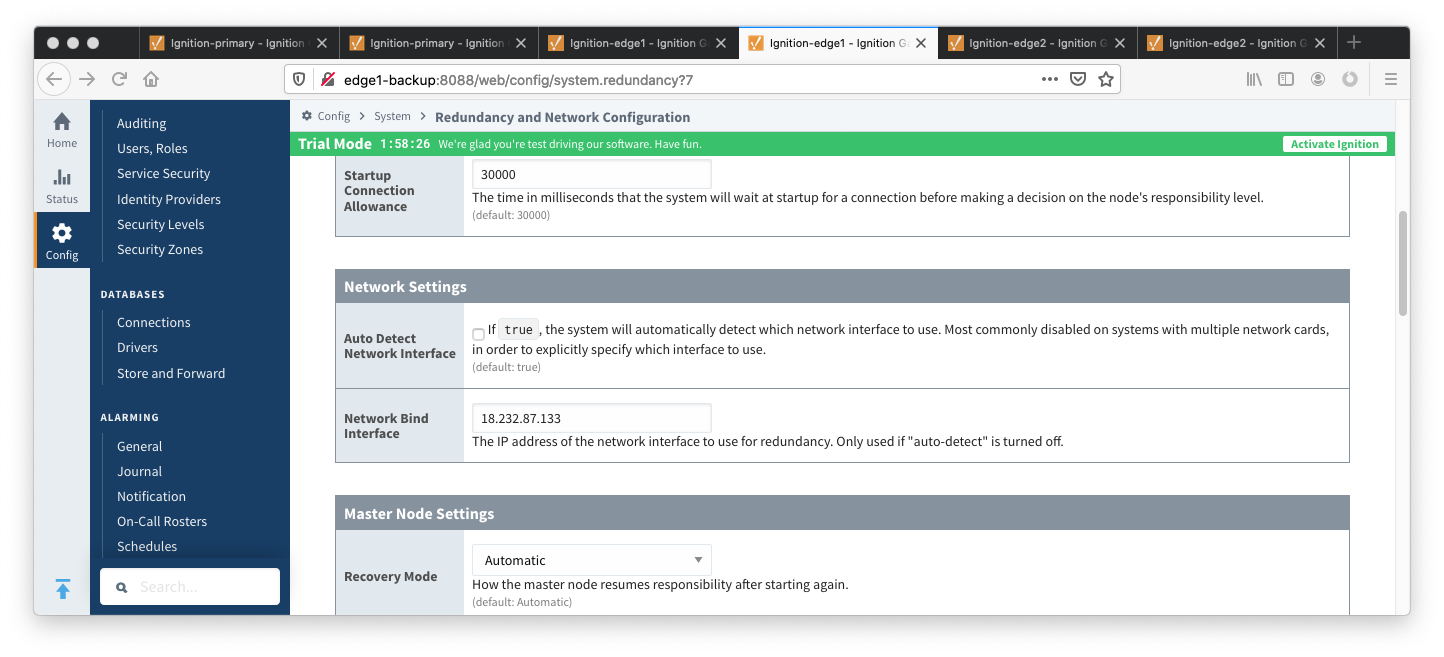Open the Firefox account icon
The height and width of the screenshot is (657, 1444).
1318,79
